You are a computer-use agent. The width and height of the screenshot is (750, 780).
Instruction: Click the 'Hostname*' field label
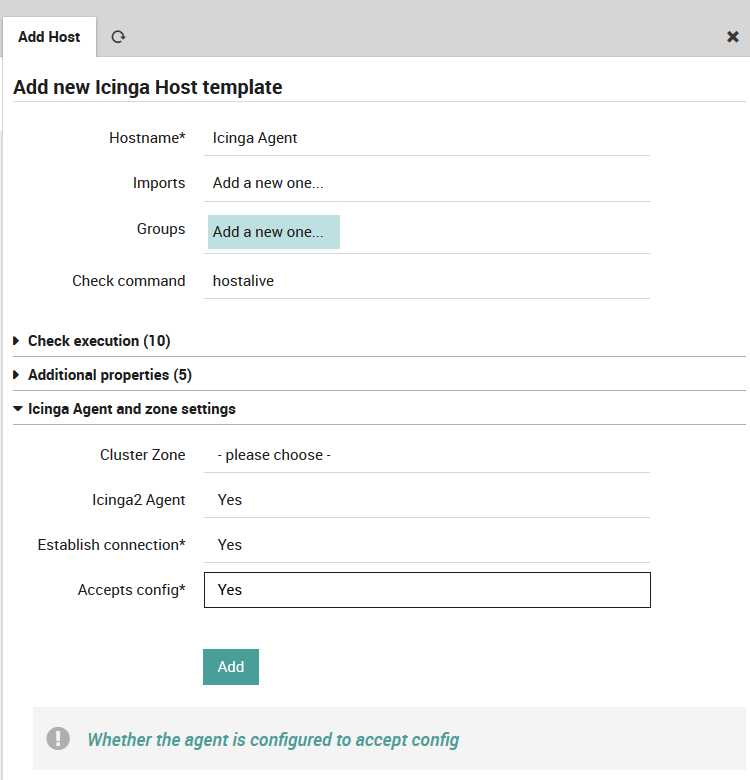[147, 138]
